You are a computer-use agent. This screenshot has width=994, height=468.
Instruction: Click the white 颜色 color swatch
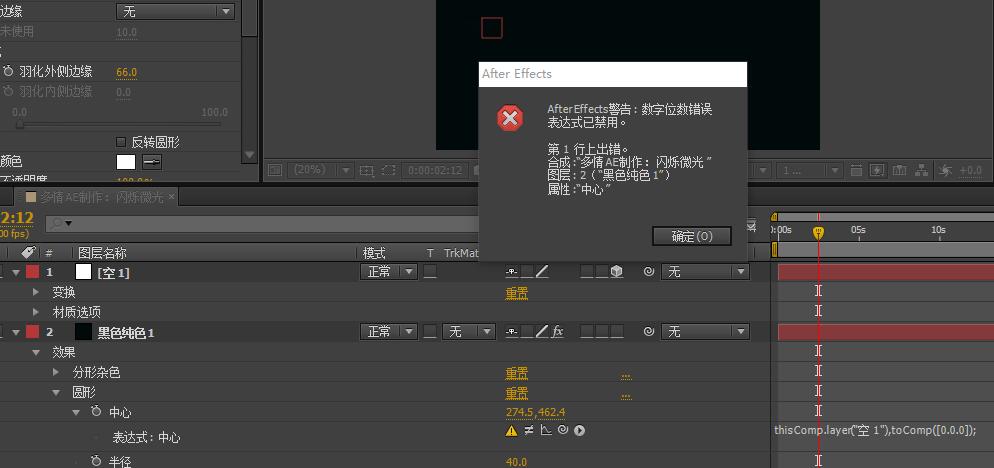(126, 162)
